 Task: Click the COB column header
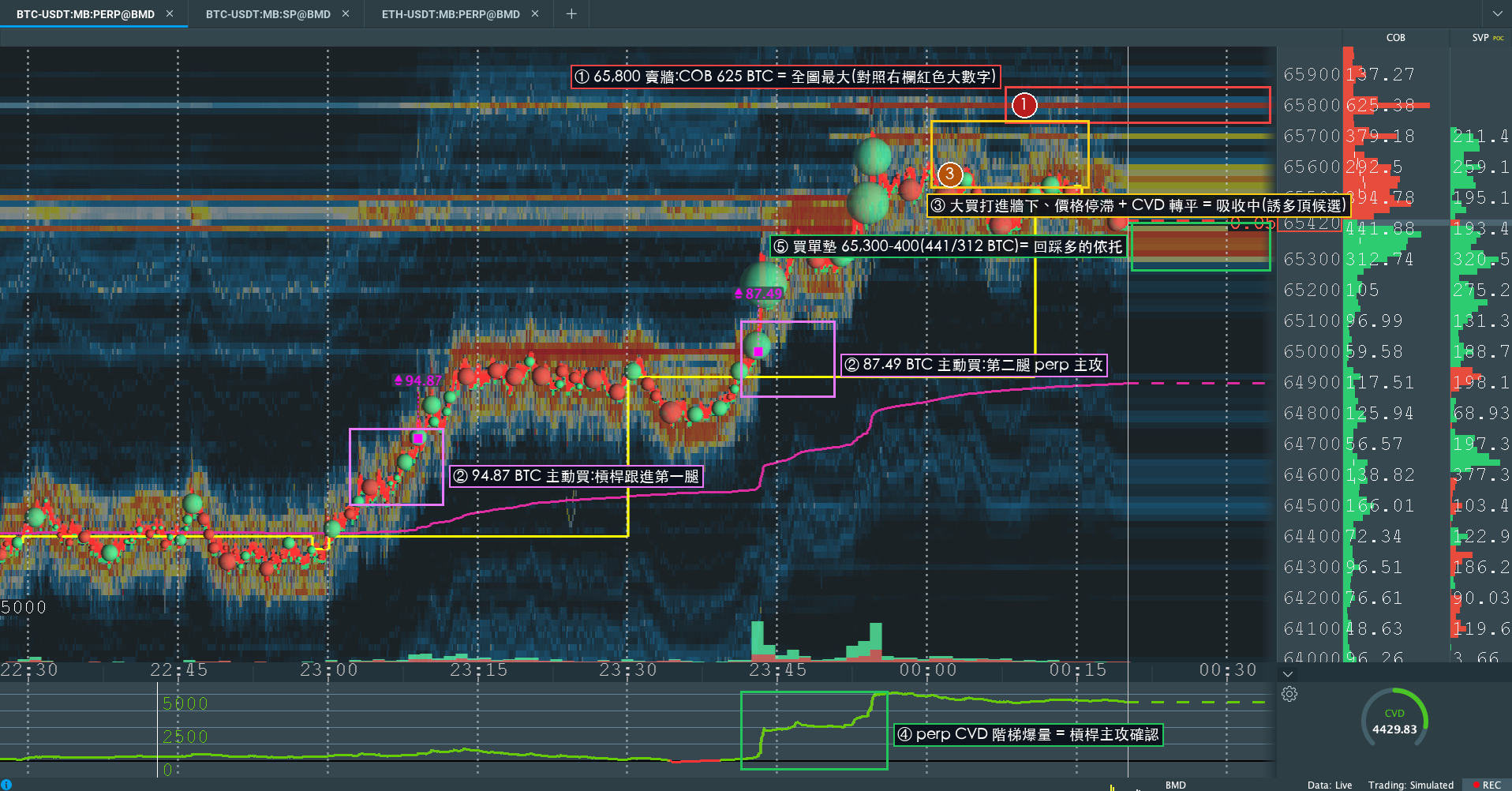[1395, 38]
